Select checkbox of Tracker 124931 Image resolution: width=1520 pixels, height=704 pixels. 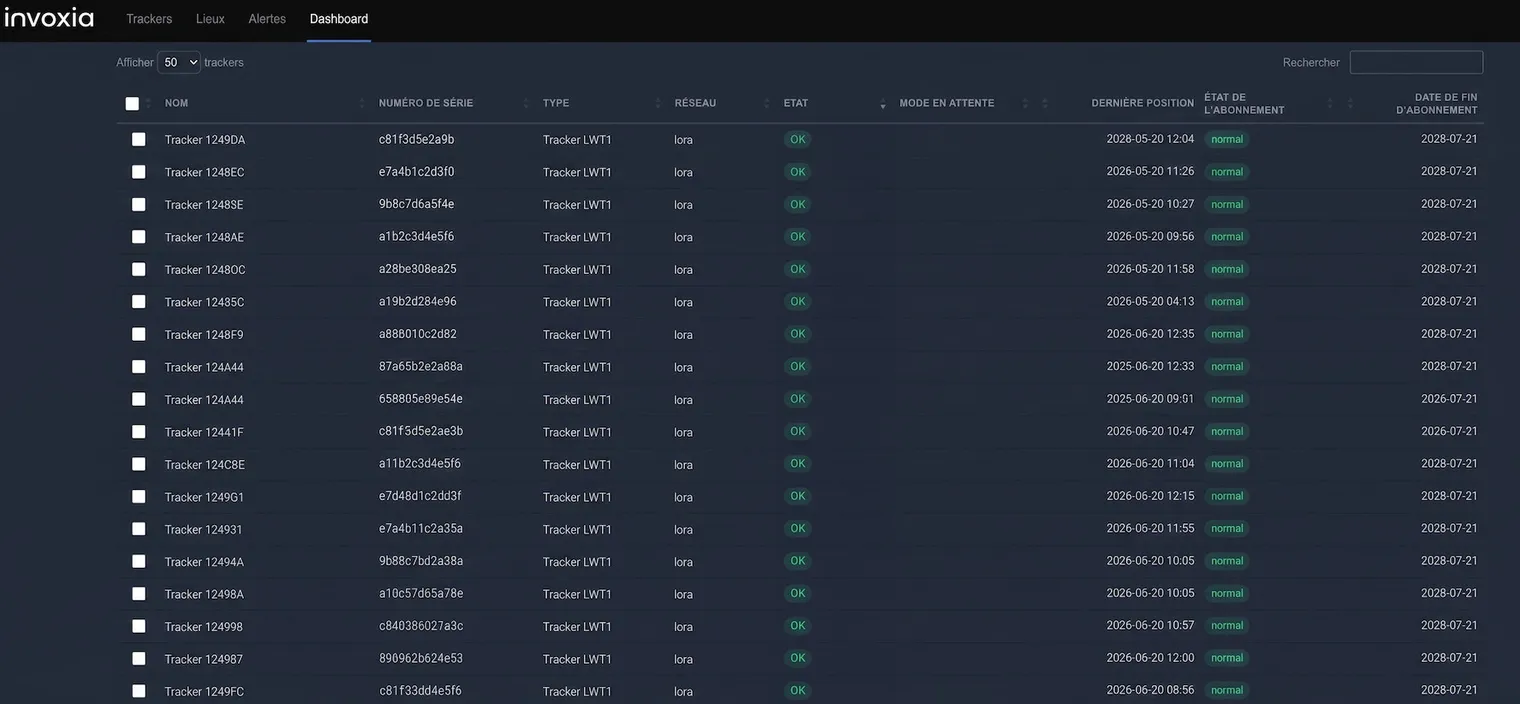pos(139,529)
